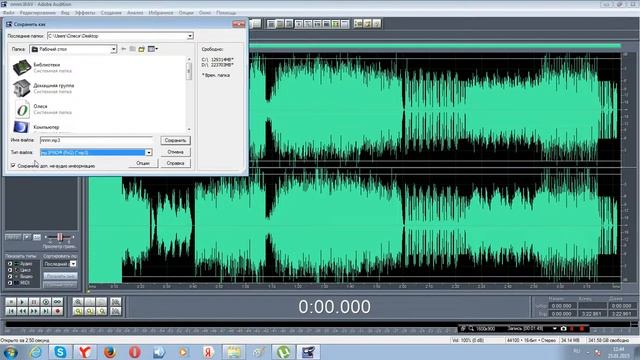Select the Домашняя группа folder icon
The height and width of the screenshot is (360, 640).
[x=22, y=88]
